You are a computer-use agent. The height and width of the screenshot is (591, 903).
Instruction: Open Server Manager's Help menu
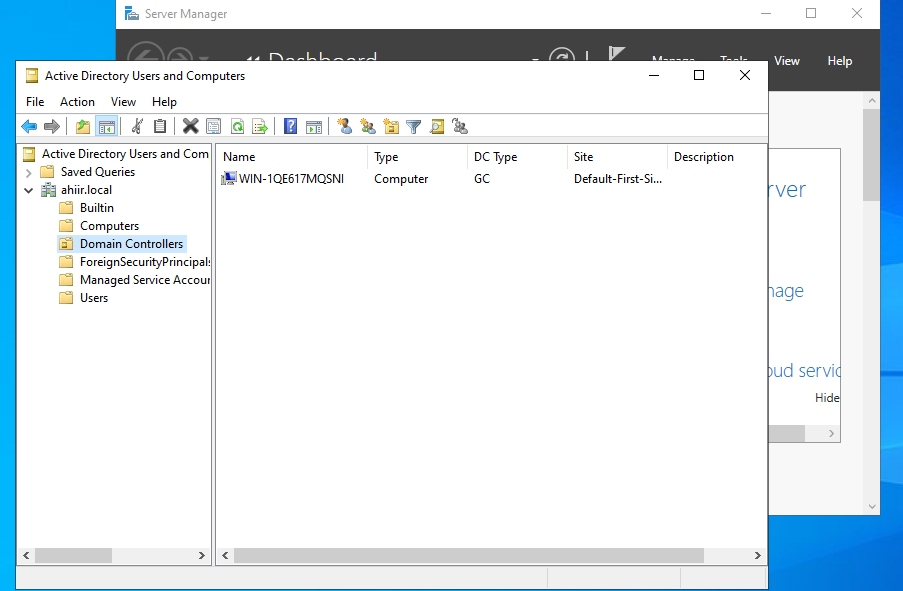point(839,61)
